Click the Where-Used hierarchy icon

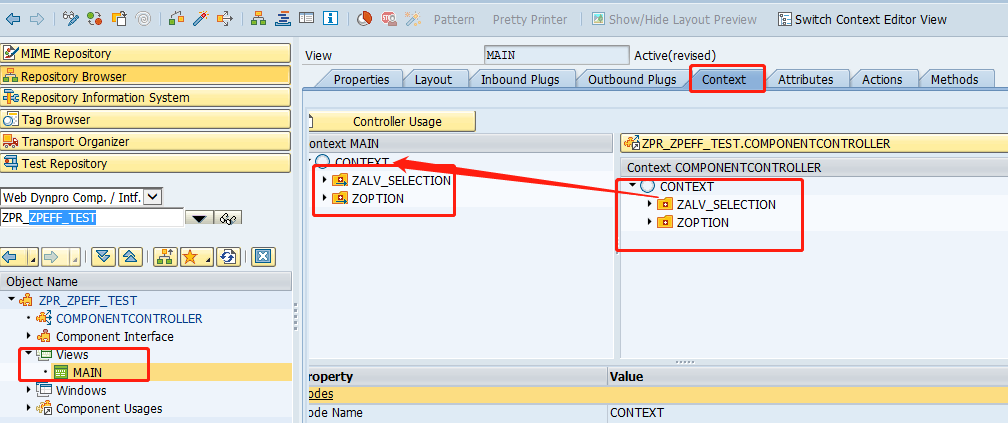tap(258, 19)
